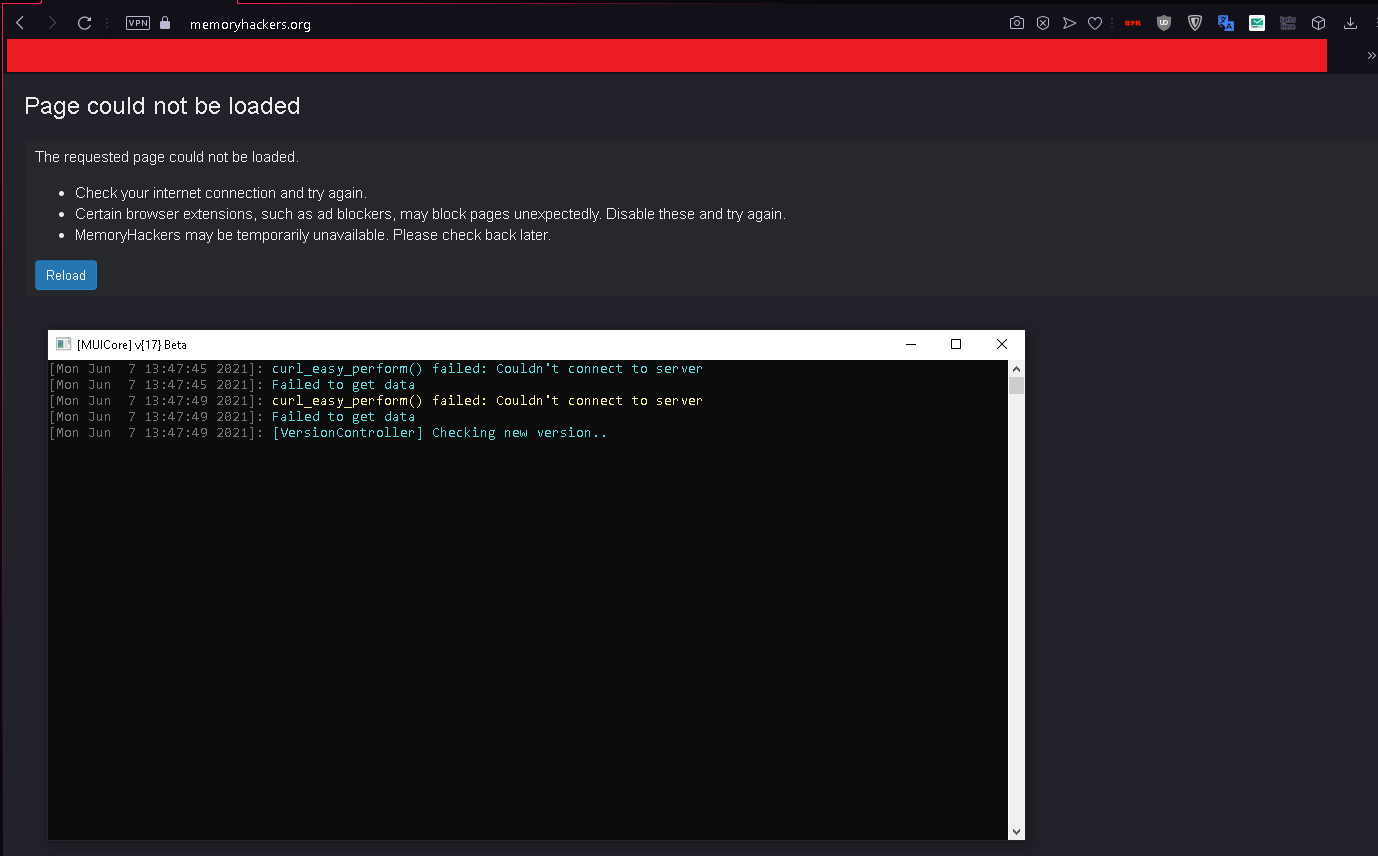Click the browser forward arrow

pos(52,23)
